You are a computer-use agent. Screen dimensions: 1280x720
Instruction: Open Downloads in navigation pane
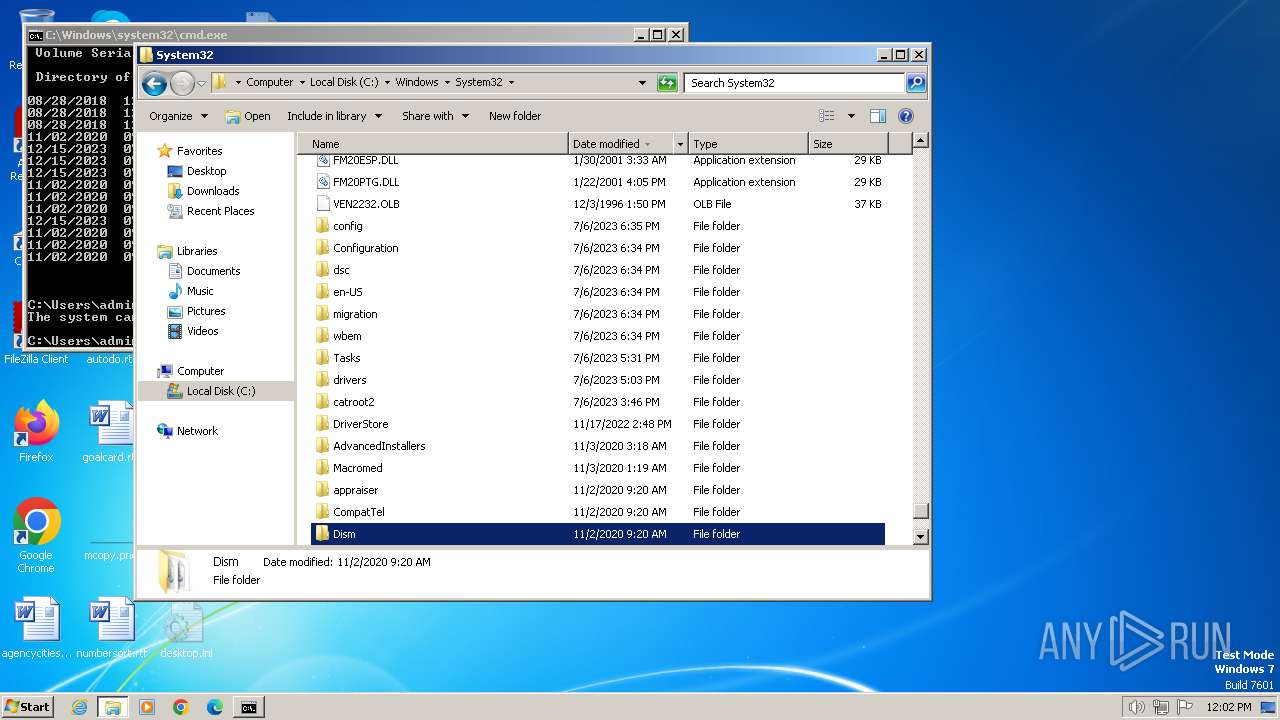pos(213,191)
